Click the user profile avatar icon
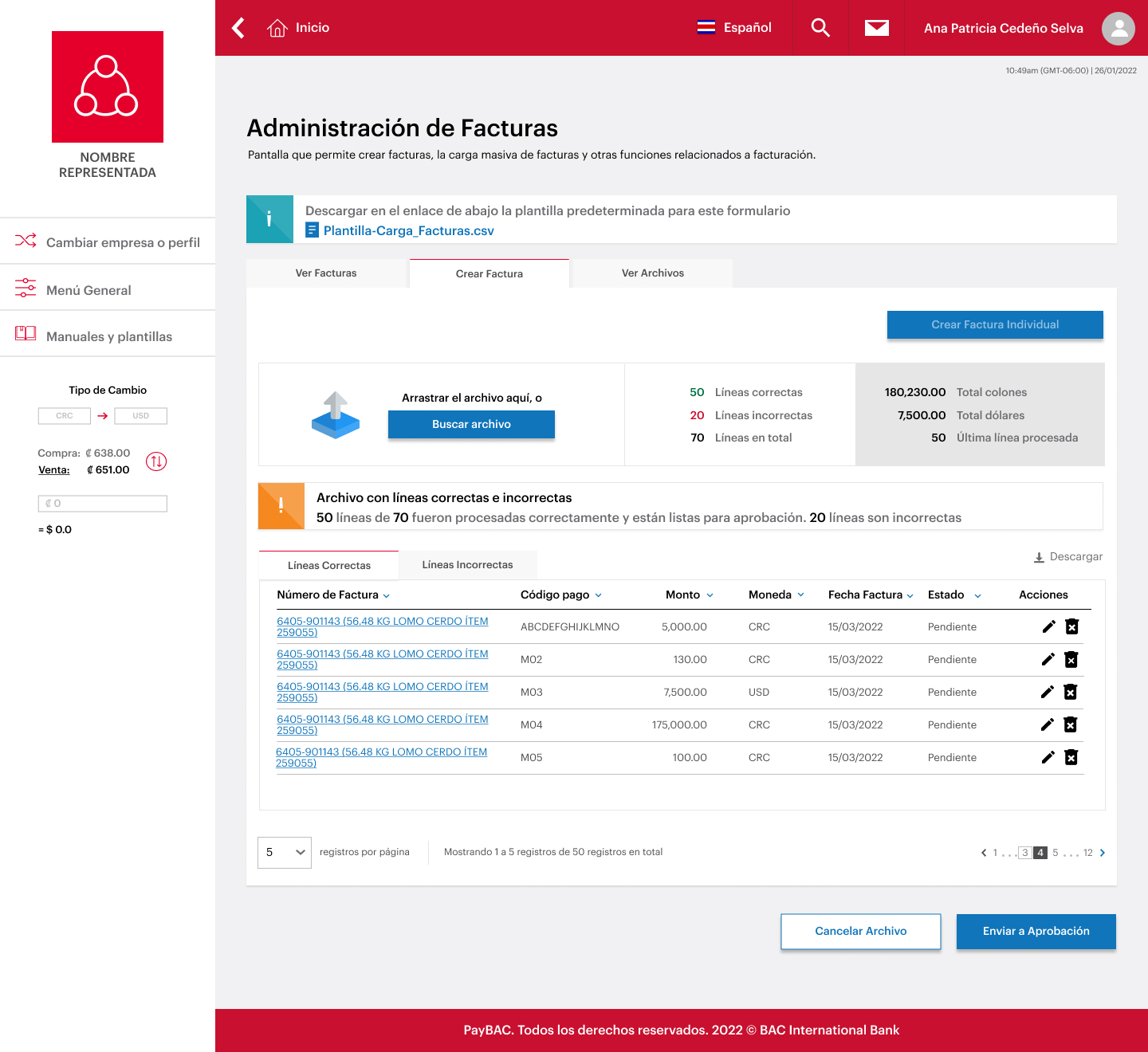Image resolution: width=1148 pixels, height=1052 pixels. pyautogui.click(x=1118, y=28)
